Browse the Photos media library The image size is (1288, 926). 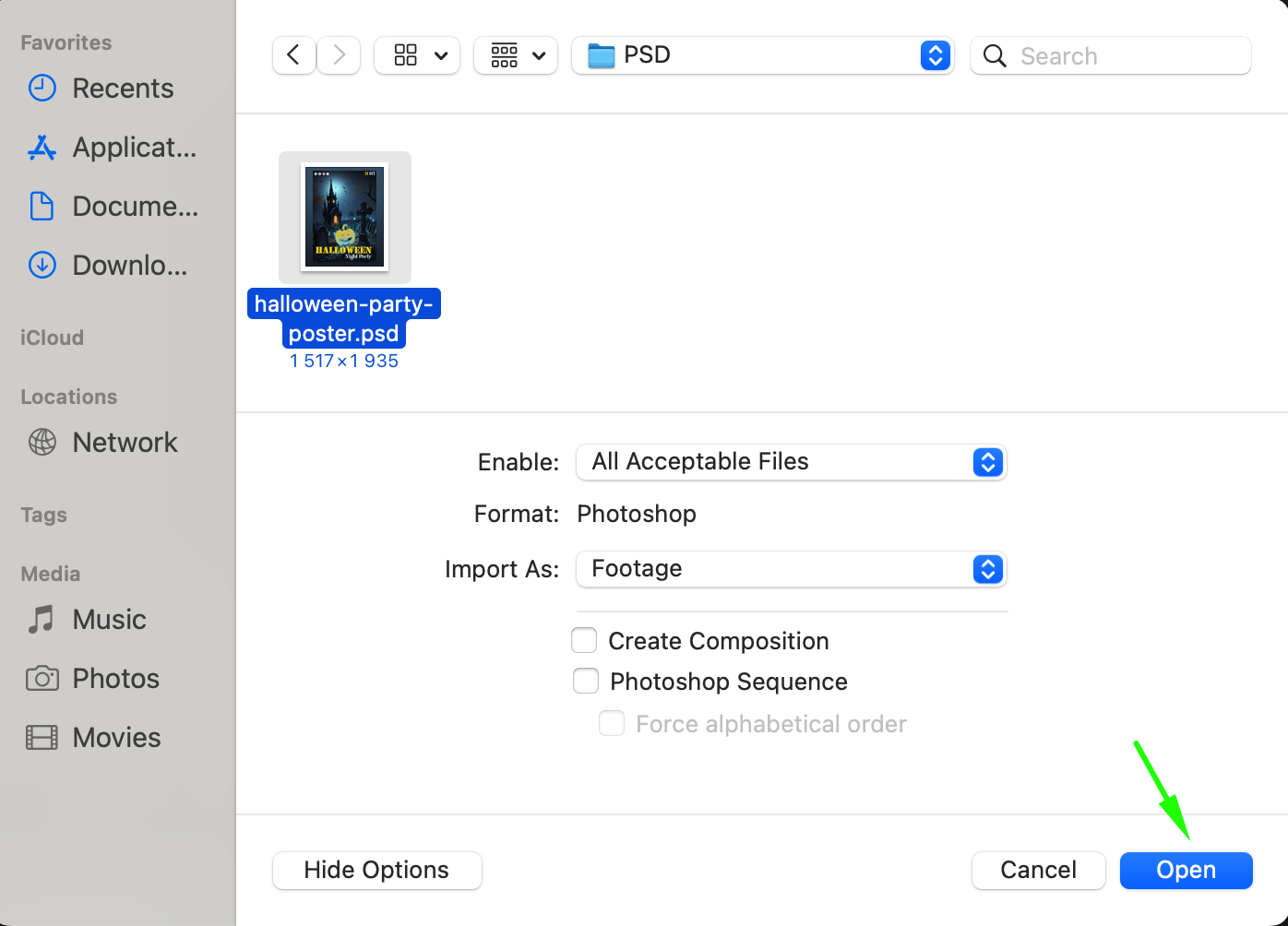(115, 679)
